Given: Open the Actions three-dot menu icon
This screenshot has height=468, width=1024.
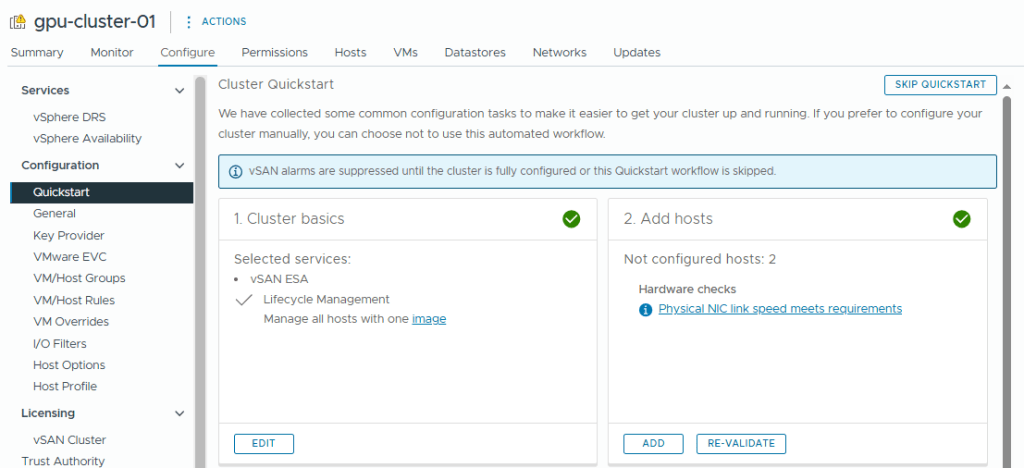Looking at the screenshot, I should point(189,22).
